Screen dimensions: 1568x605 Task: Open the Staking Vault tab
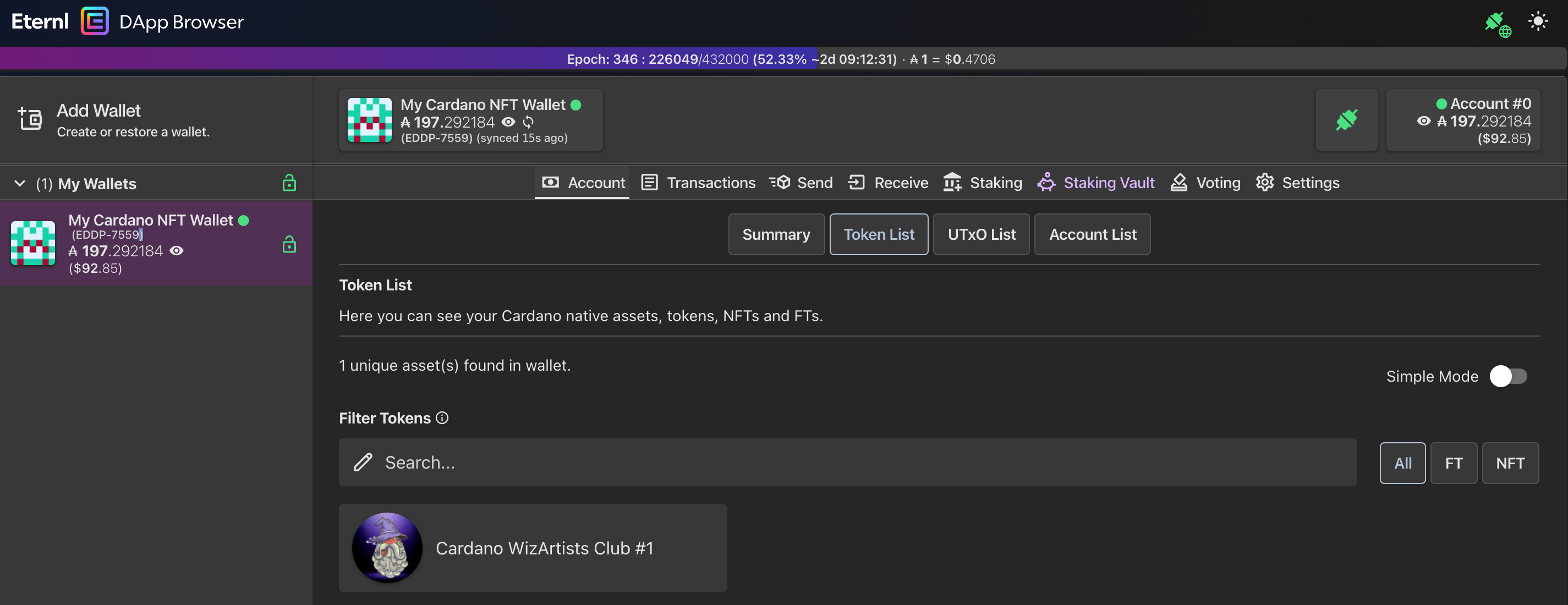(1095, 182)
